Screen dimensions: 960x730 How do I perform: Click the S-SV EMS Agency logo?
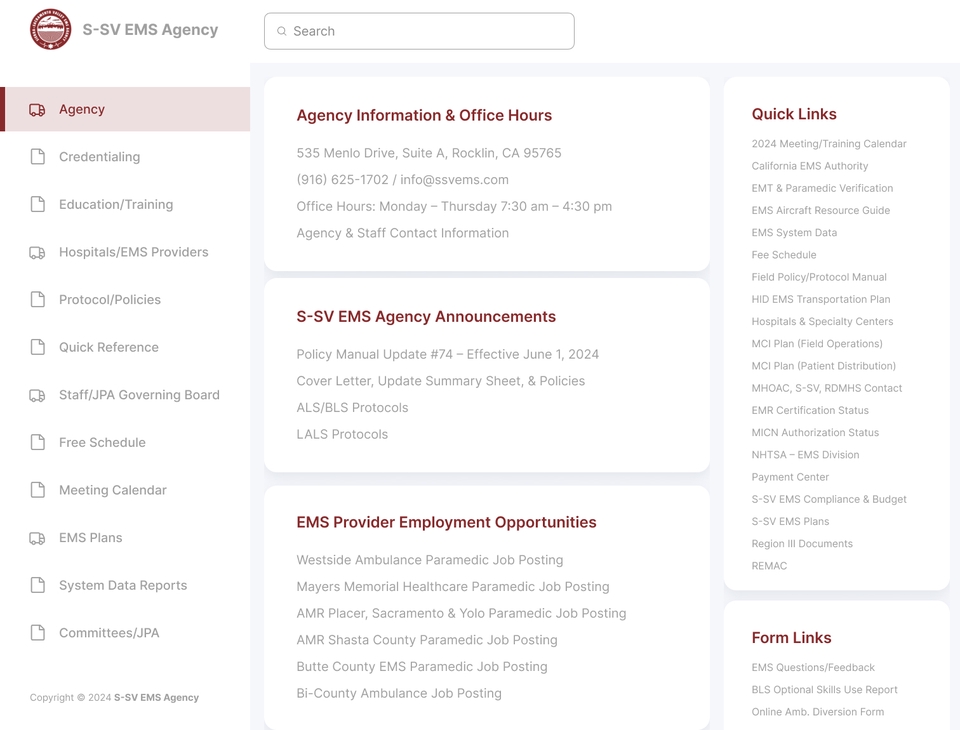point(50,30)
